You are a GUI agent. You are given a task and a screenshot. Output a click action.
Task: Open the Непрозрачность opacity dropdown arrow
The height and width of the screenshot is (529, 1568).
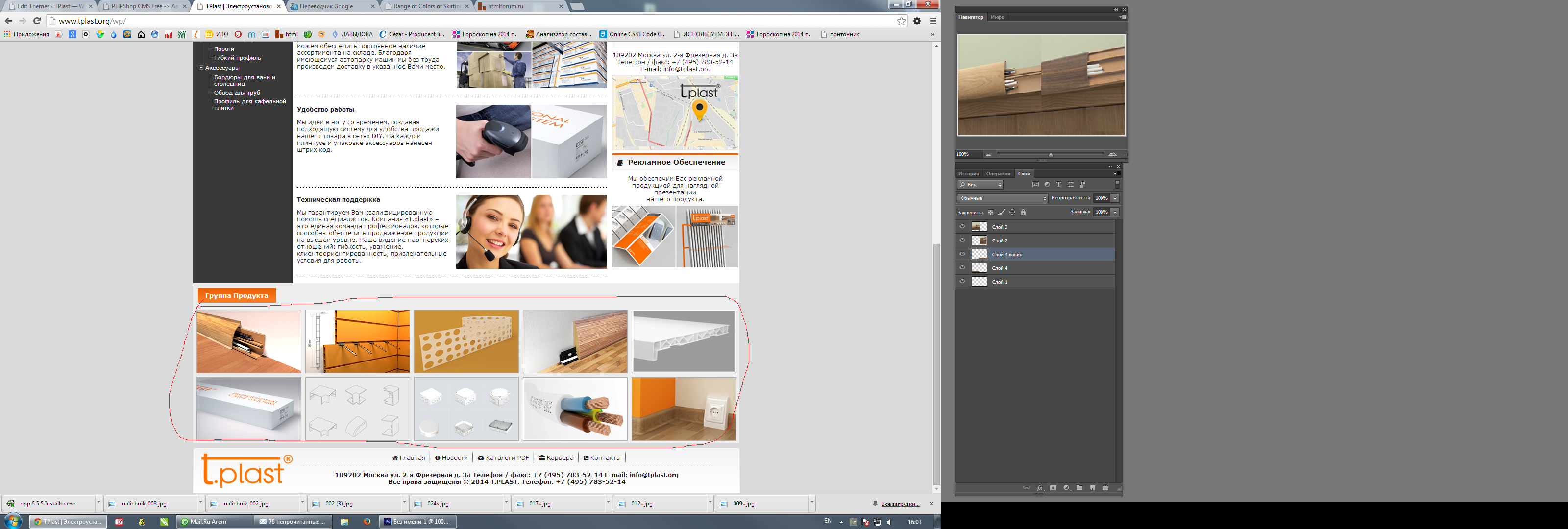pyautogui.click(x=1115, y=198)
